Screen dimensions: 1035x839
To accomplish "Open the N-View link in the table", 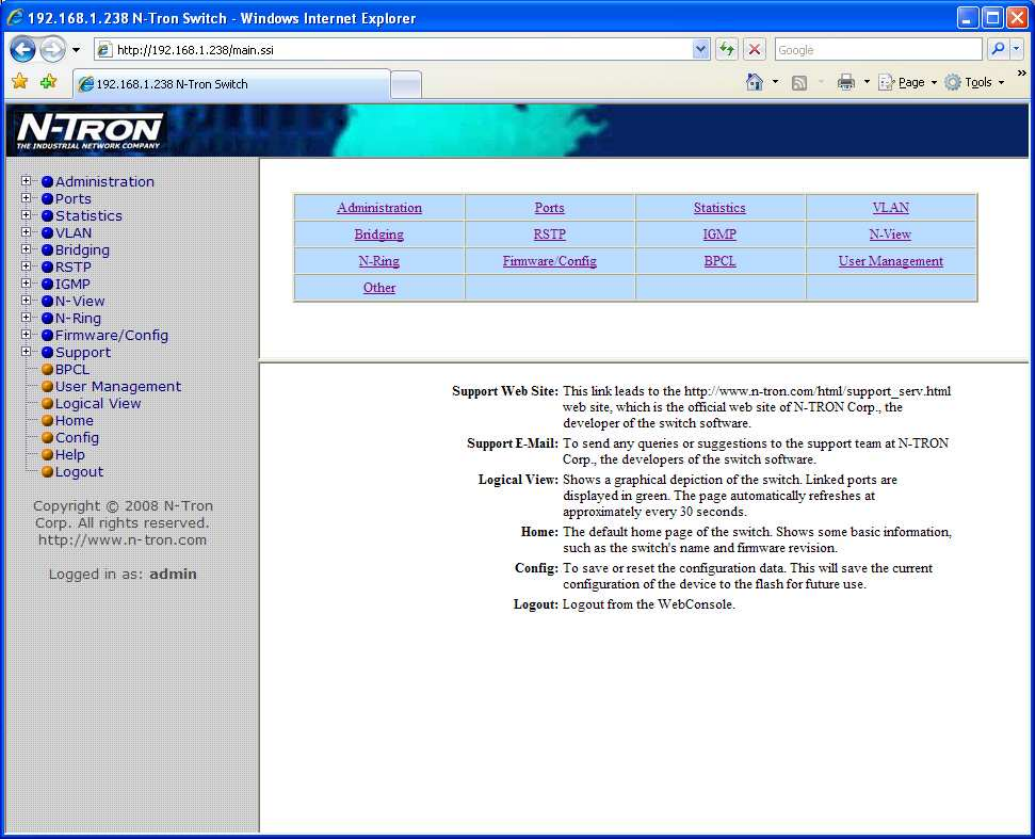I will [890, 234].
